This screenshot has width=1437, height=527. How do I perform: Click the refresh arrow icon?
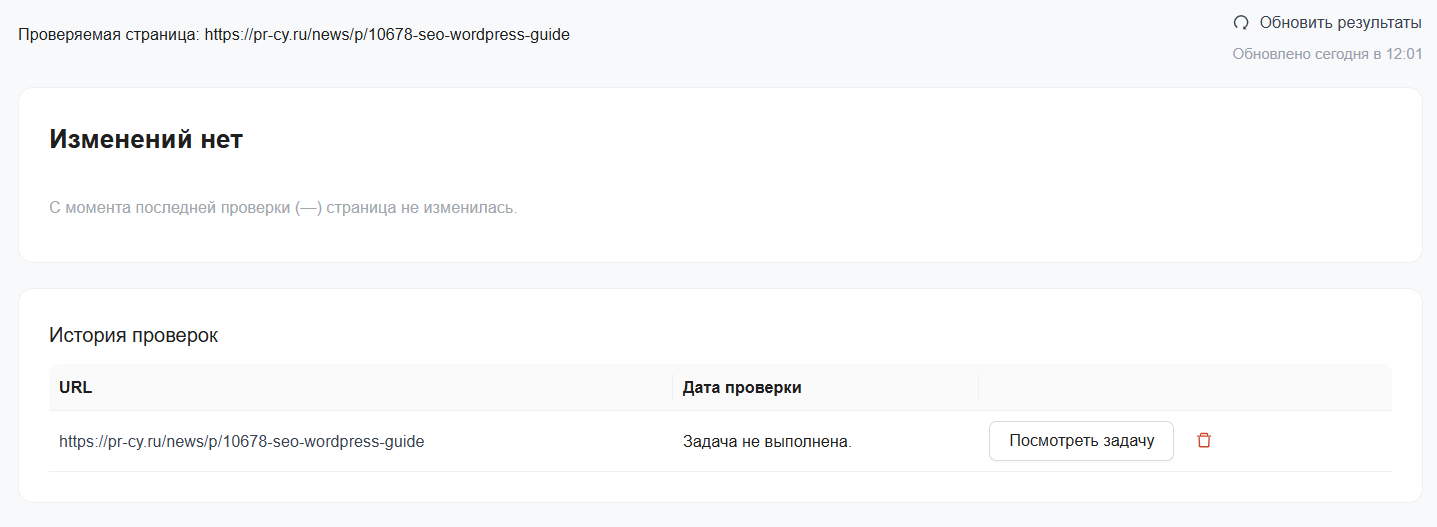[1241, 22]
